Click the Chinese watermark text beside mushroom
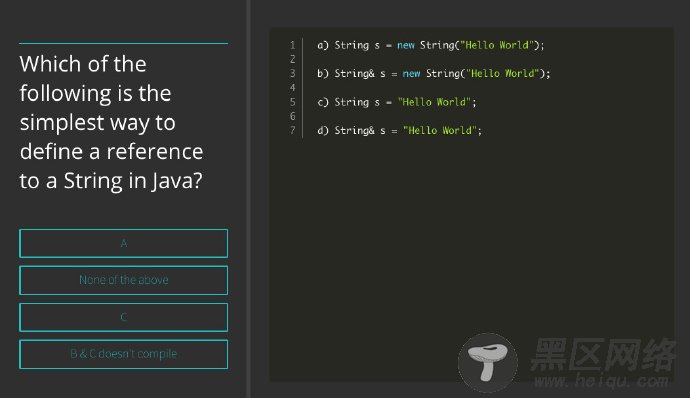The height and width of the screenshot is (398, 690). point(603,354)
